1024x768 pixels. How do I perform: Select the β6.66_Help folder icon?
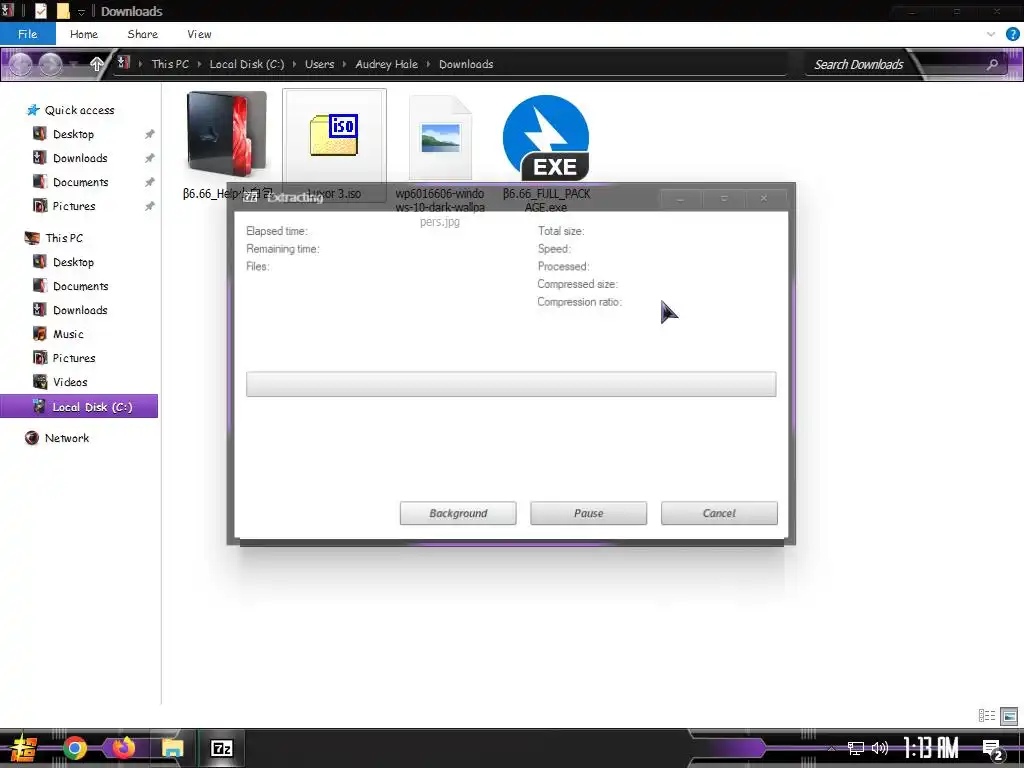pyautogui.click(x=226, y=135)
